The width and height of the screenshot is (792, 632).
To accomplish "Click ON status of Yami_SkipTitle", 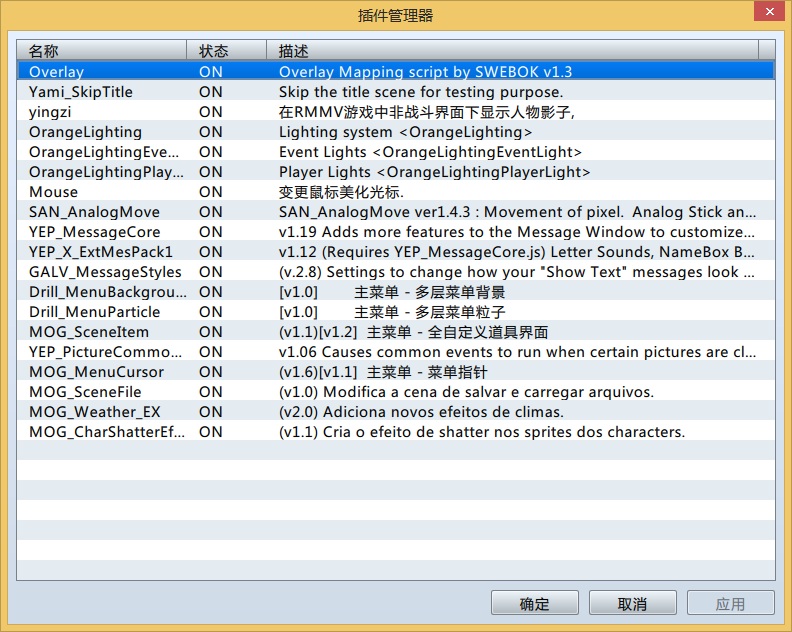I will coord(211,91).
